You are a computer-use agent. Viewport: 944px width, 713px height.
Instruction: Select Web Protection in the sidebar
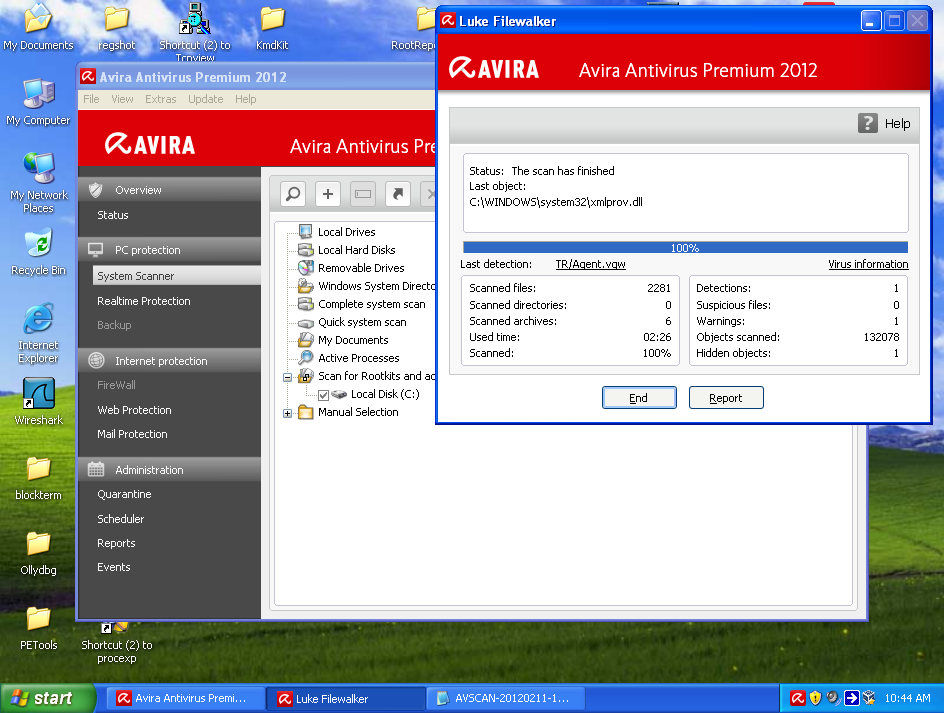pos(134,410)
